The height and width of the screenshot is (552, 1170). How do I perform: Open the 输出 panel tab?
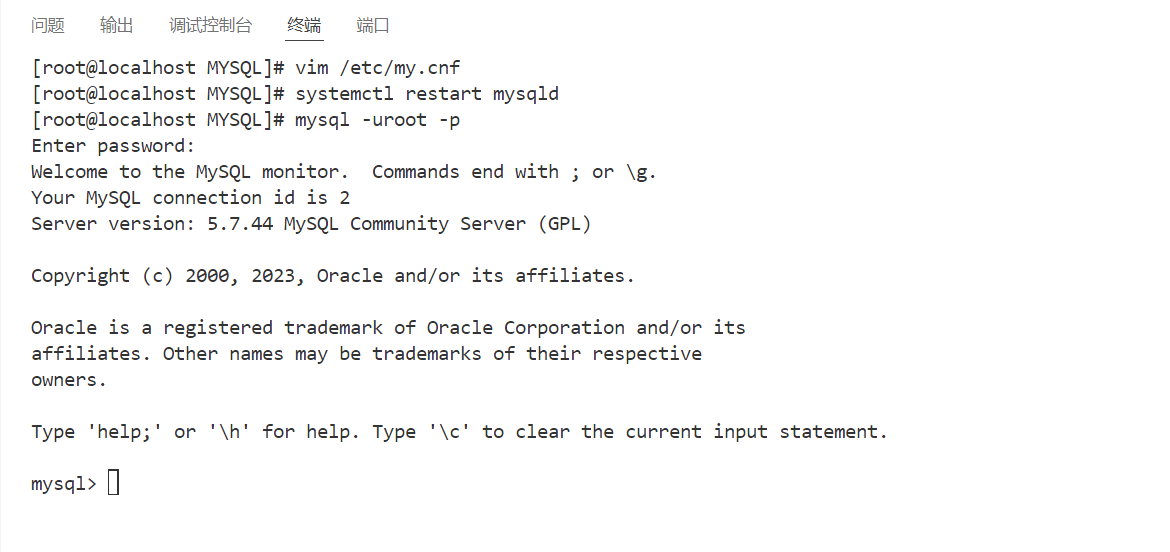pyautogui.click(x=116, y=25)
